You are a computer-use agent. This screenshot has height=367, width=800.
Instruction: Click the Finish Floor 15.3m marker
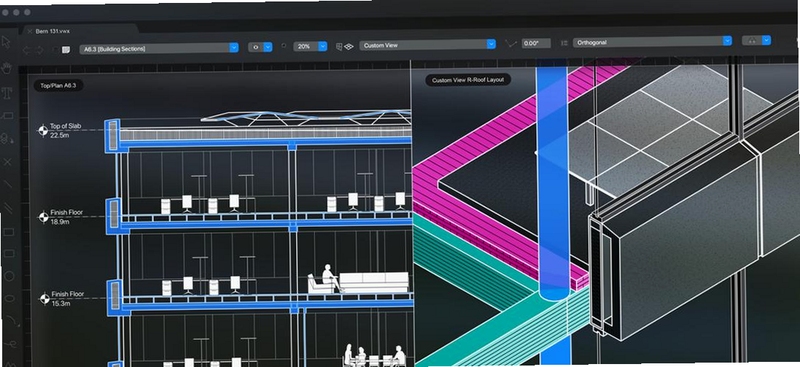(x=44, y=299)
